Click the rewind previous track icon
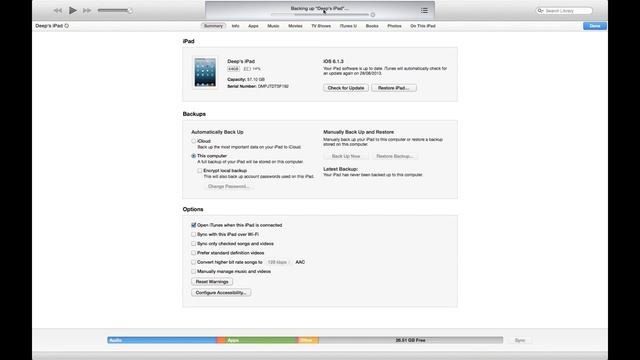This screenshot has height=360, width=640. (x=58, y=11)
